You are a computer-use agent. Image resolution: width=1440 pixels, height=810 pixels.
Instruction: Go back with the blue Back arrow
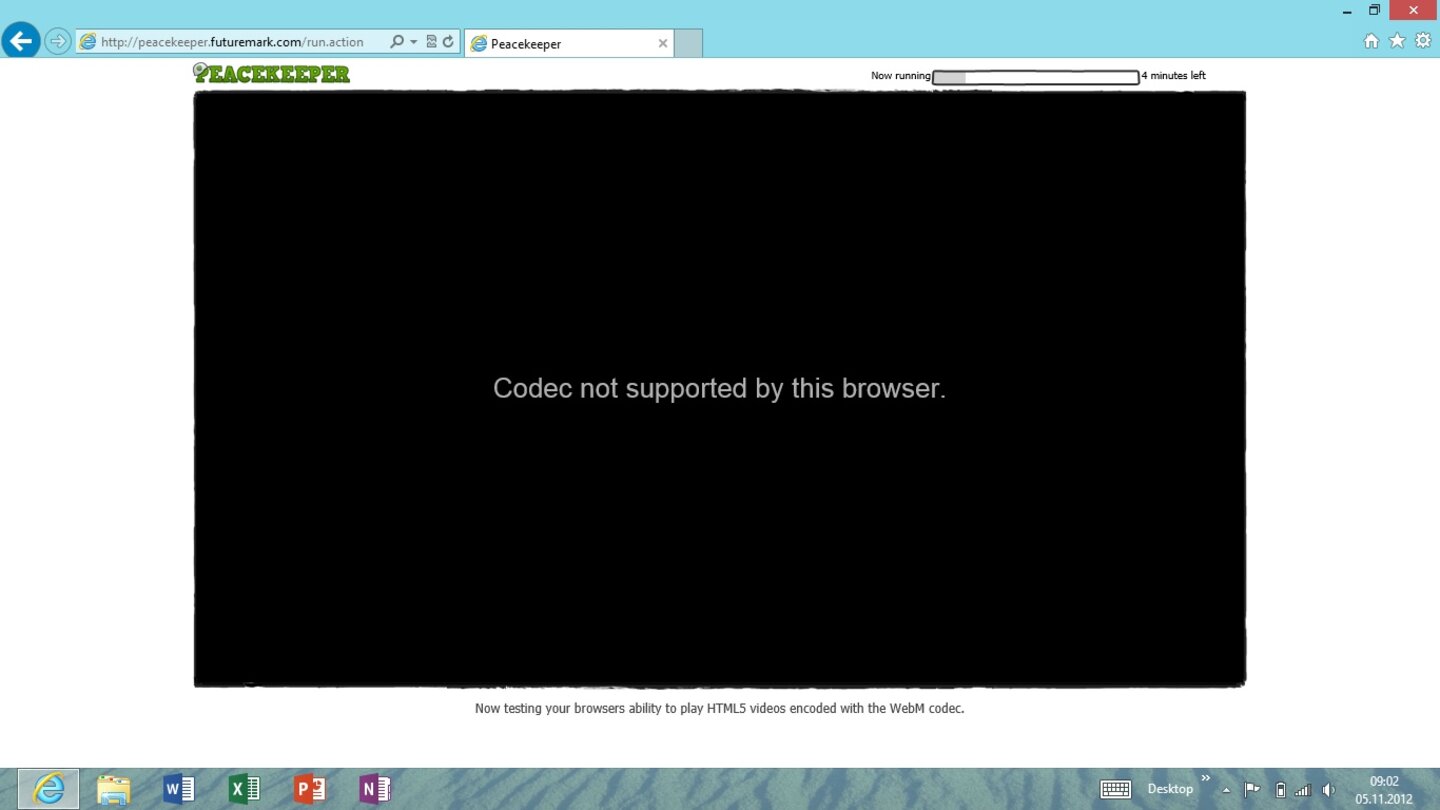20,41
